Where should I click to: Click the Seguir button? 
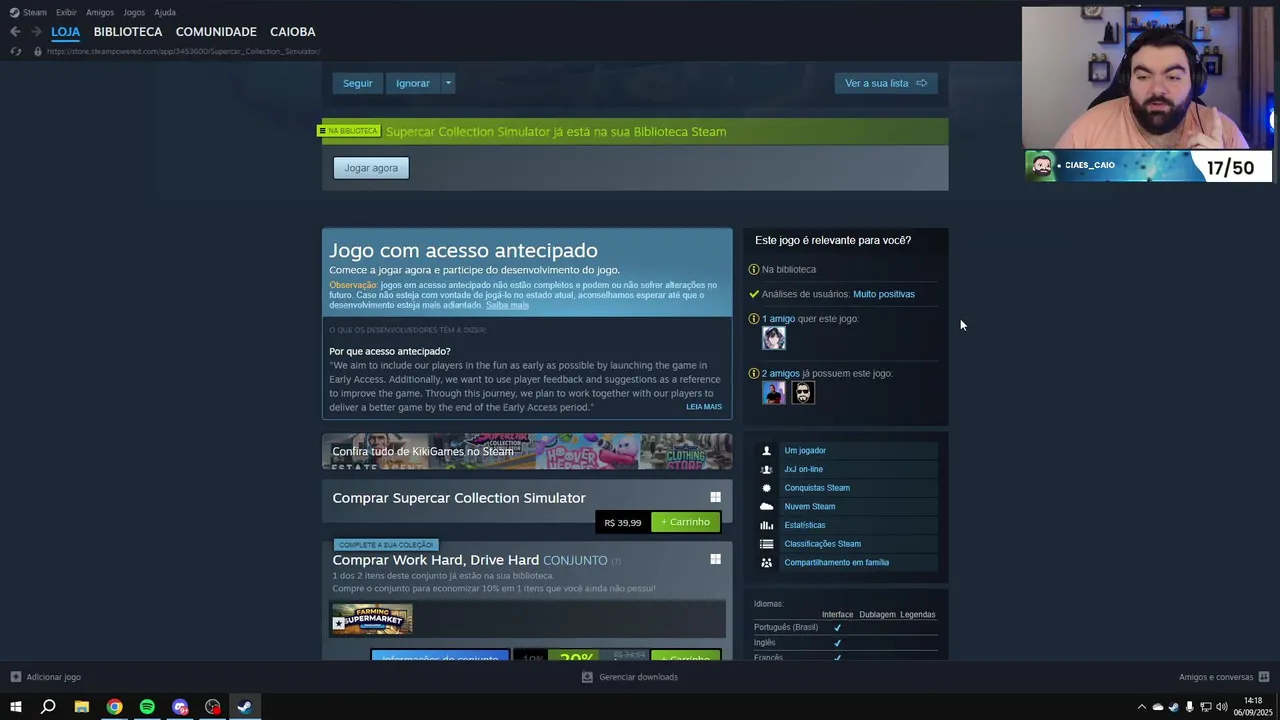click(x=357, y=83)
